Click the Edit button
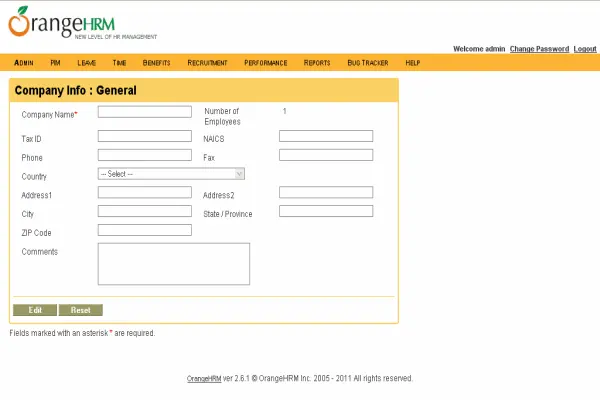The width and height of the screenshot is (600, 400). pos(35,310)
